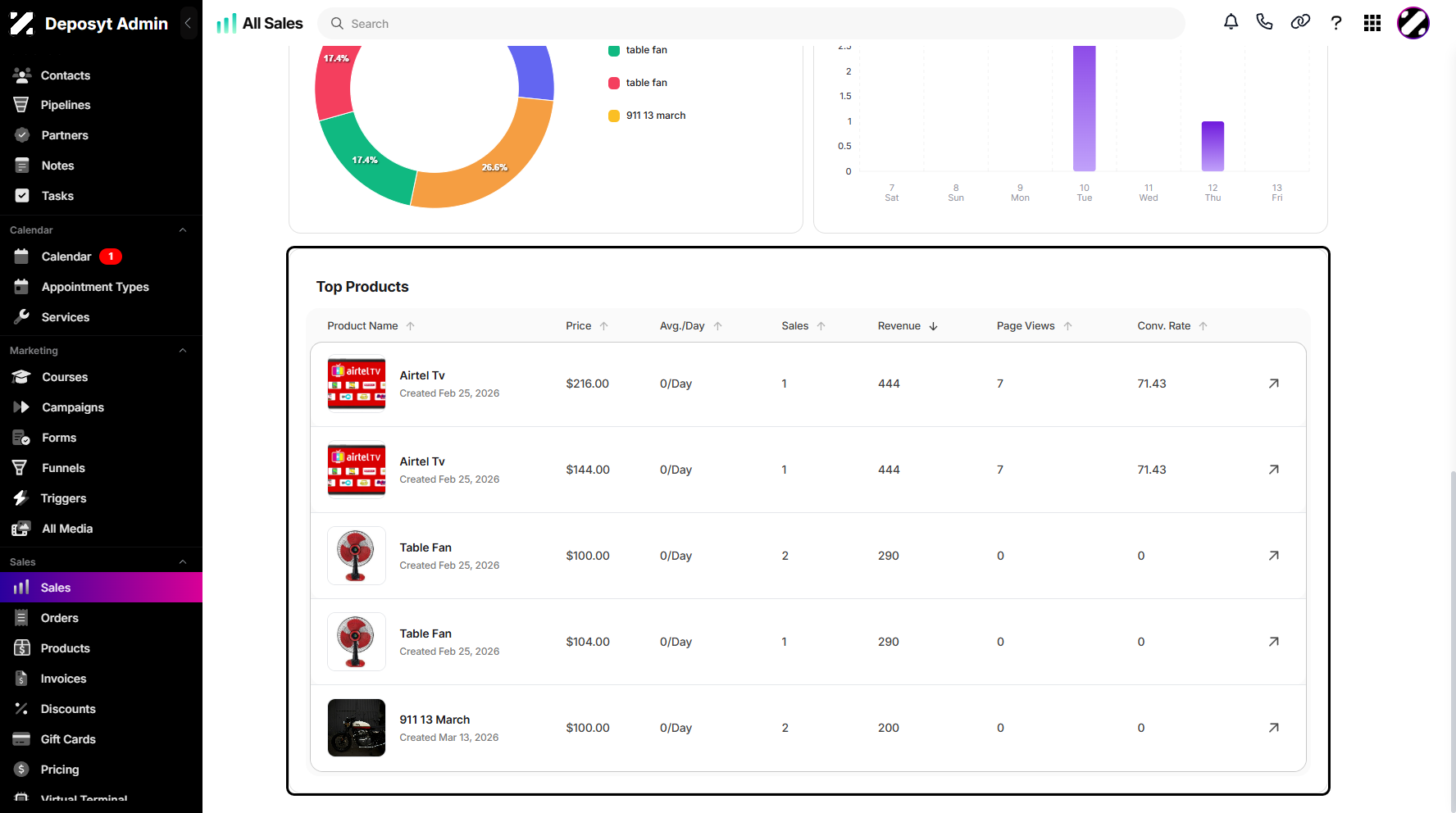Image resolution: width=1456 pixels, height=813 pixels.
Task: Sort by Product Name column arrow
Action: [411, 326]
